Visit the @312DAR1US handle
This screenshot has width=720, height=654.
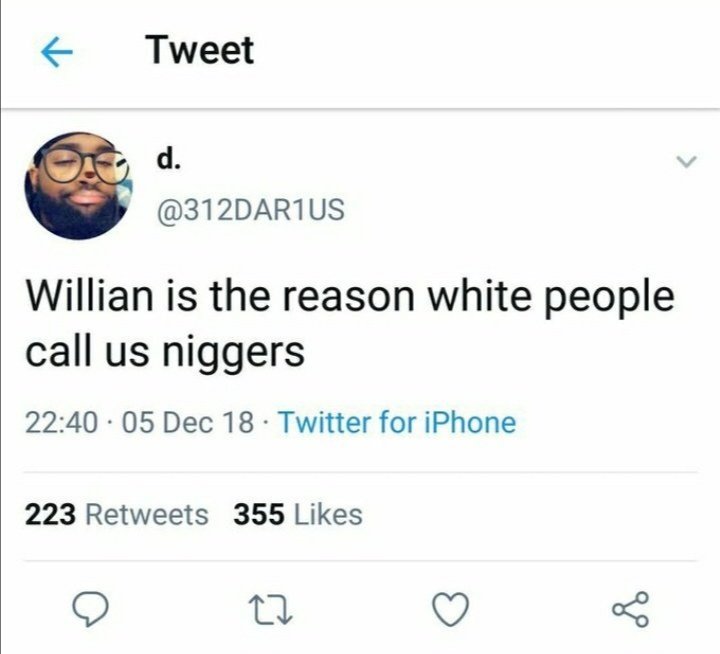(x=251, y=210)
